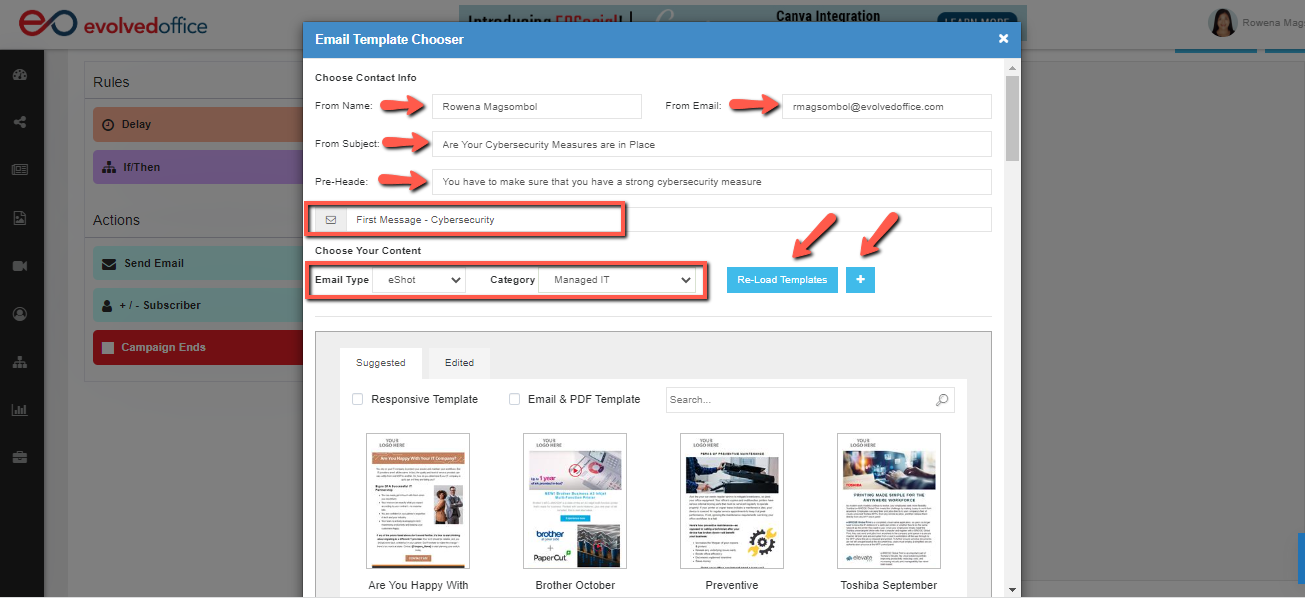
Task: Open the video camera icon in sidebar
Action: pos(19,266)
